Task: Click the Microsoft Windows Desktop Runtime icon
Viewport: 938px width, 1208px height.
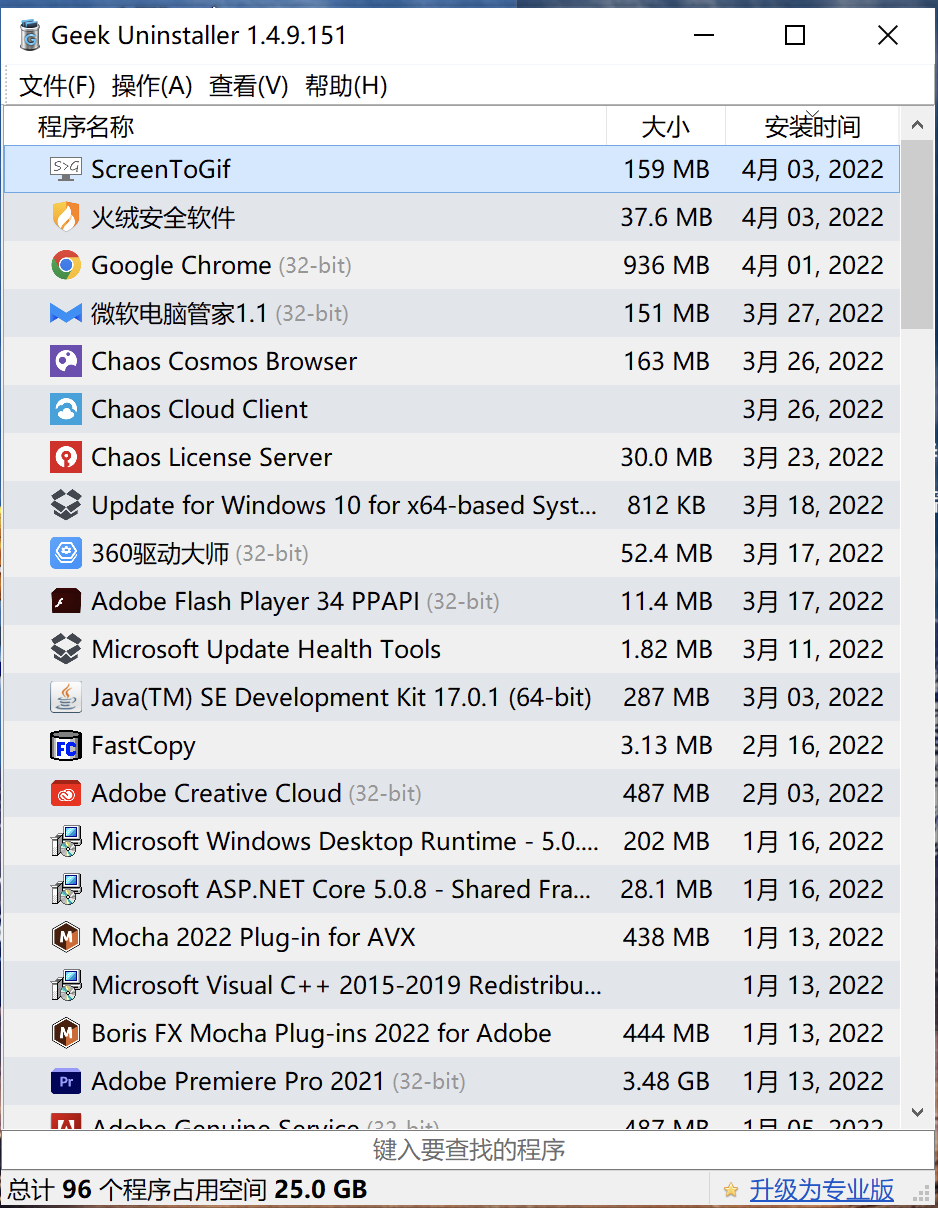Action: coord(66,841)
